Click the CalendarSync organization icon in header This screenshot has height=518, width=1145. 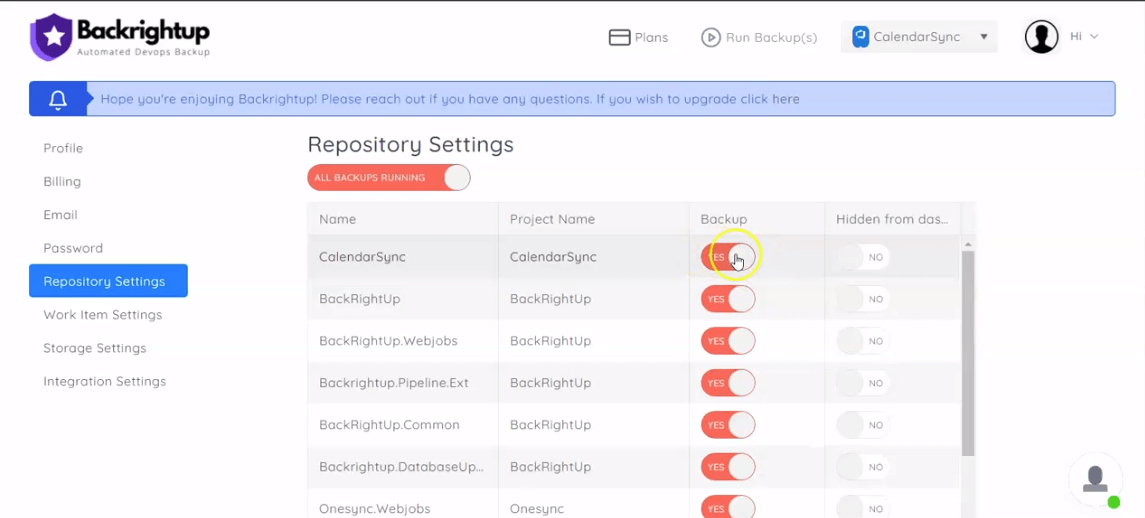[x=860, y=37]
